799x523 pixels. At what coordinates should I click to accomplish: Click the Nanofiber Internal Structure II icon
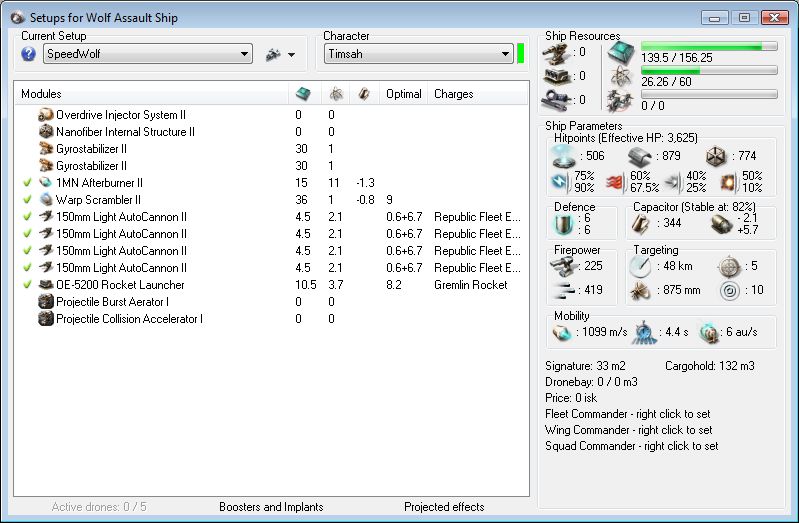[x=46, y=132]
